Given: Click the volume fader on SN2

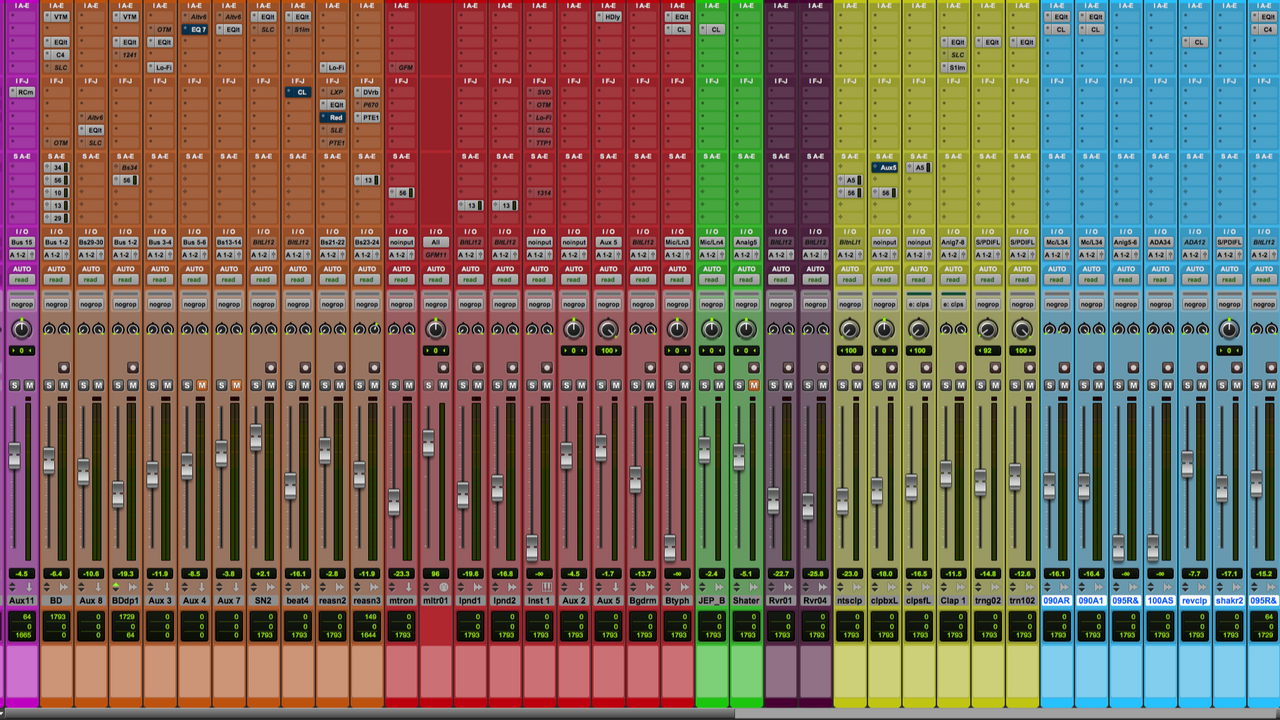Looking at the screenshot, I should (256, 437).
